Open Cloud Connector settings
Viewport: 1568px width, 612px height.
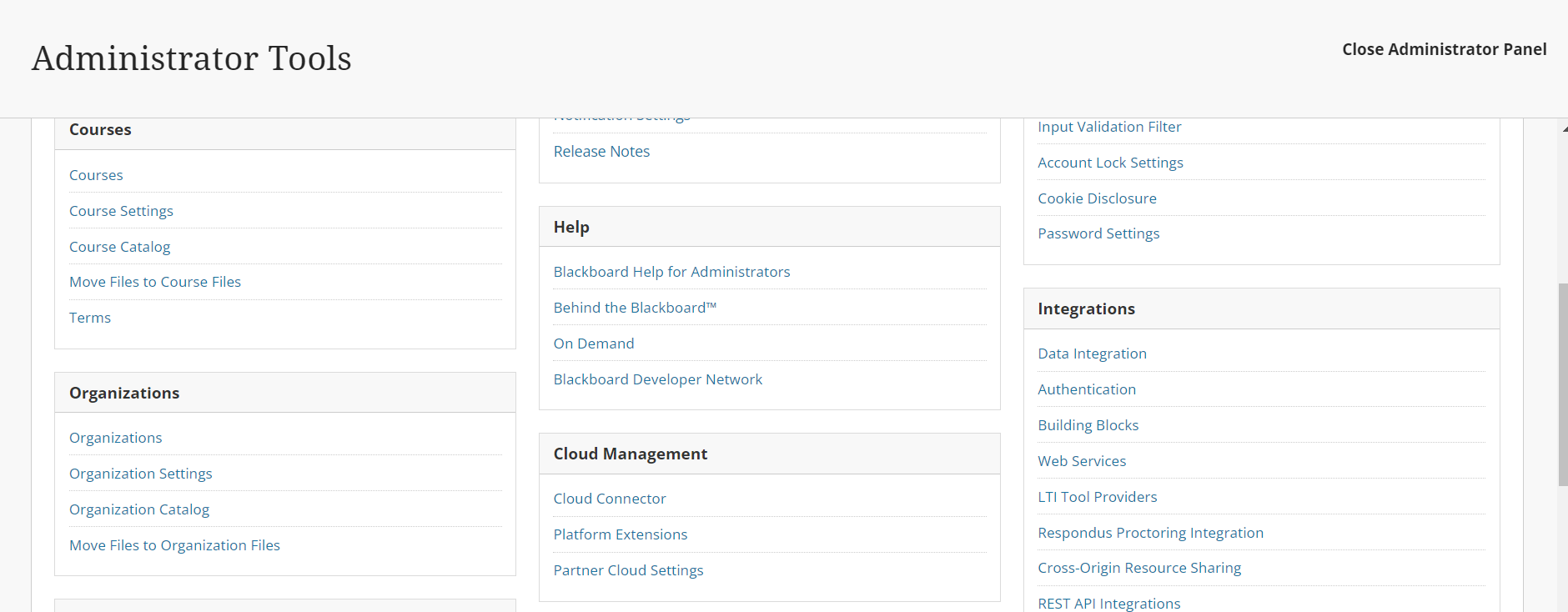610,499
